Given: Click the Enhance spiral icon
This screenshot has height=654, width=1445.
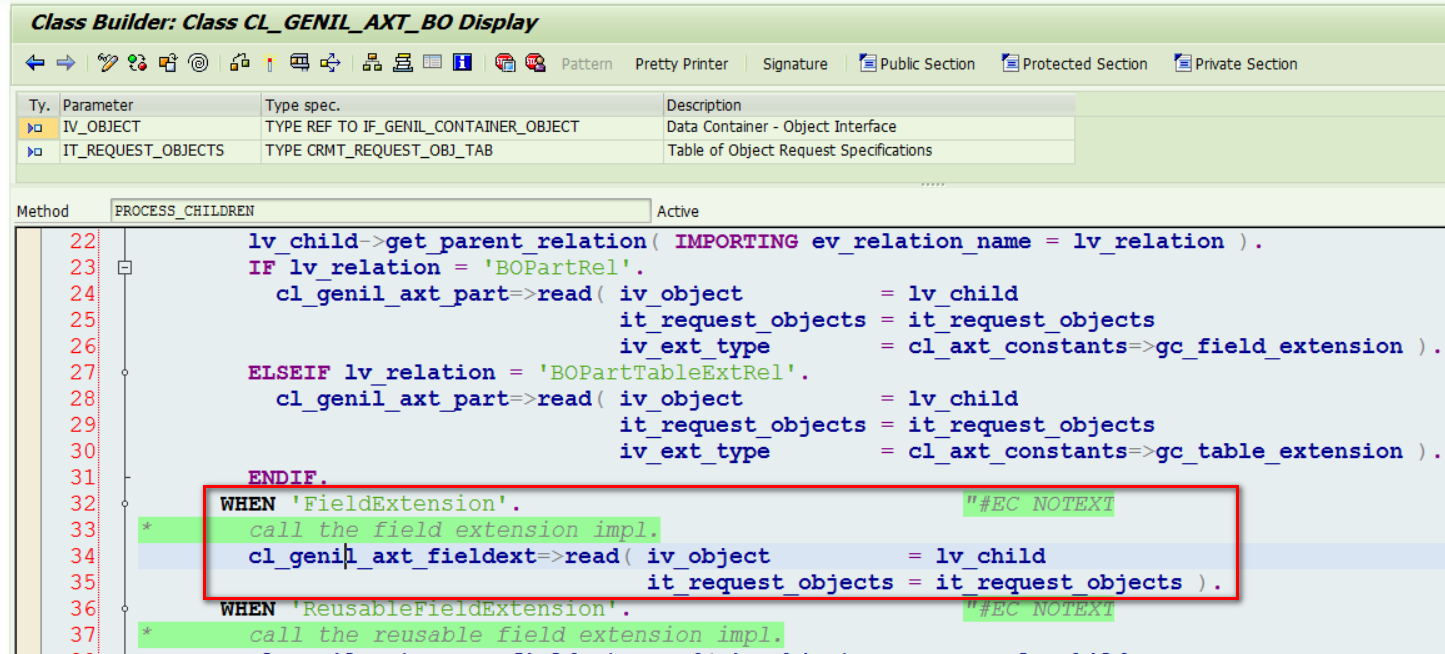Looking at the screenshot, I should tap(198, 64).
